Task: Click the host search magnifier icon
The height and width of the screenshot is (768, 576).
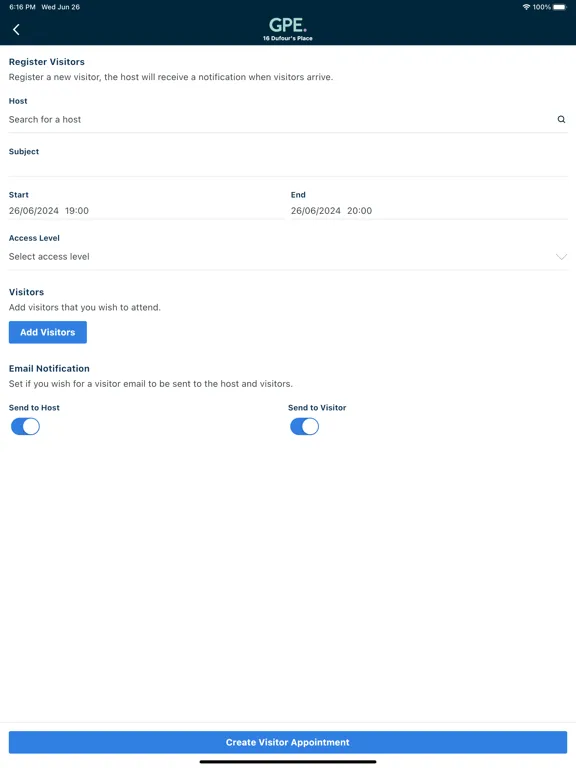Action: tap(561, 120)
